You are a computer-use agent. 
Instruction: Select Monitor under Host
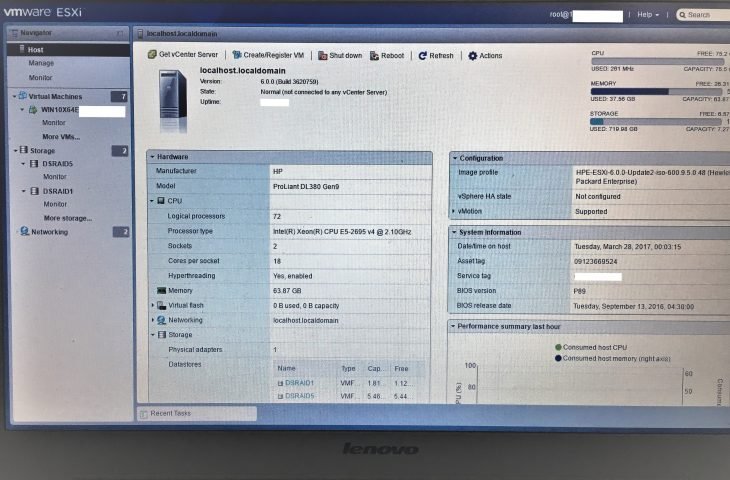[41, 77]
